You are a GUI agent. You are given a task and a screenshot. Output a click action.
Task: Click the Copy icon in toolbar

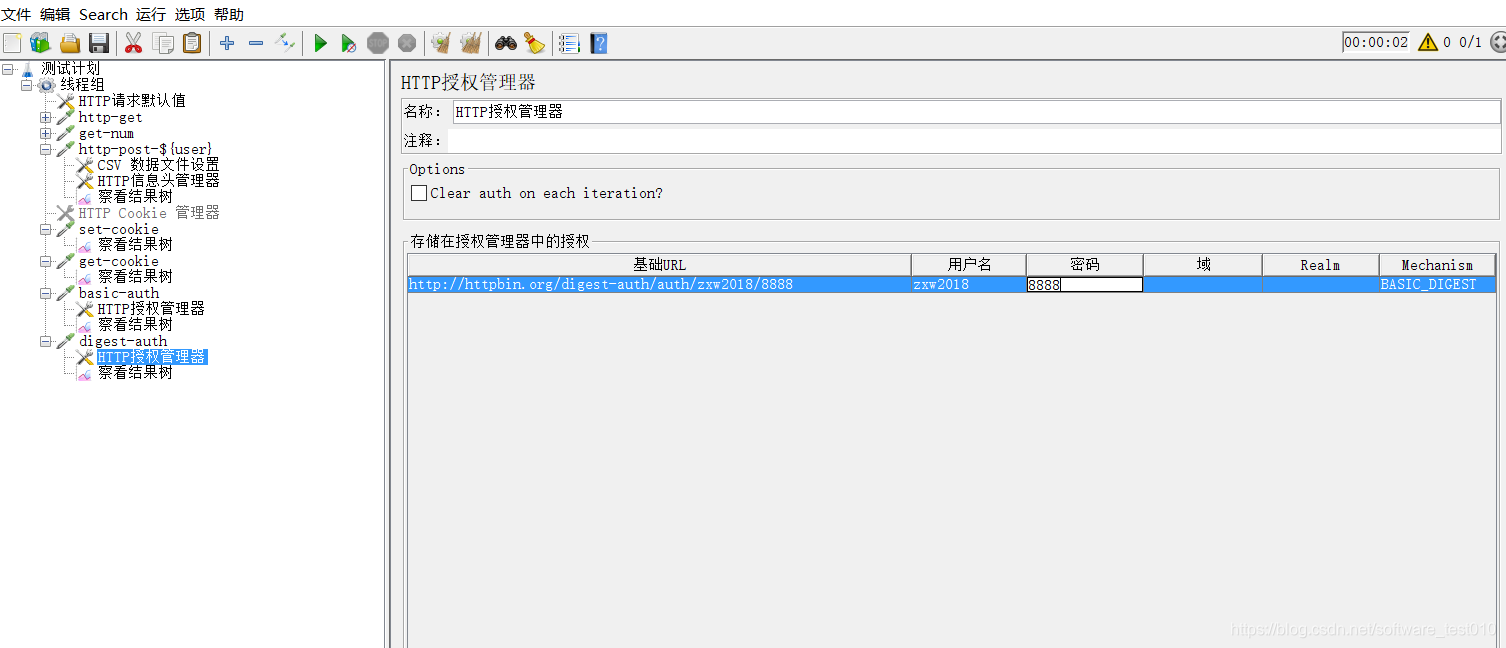(x=163, y=43)
